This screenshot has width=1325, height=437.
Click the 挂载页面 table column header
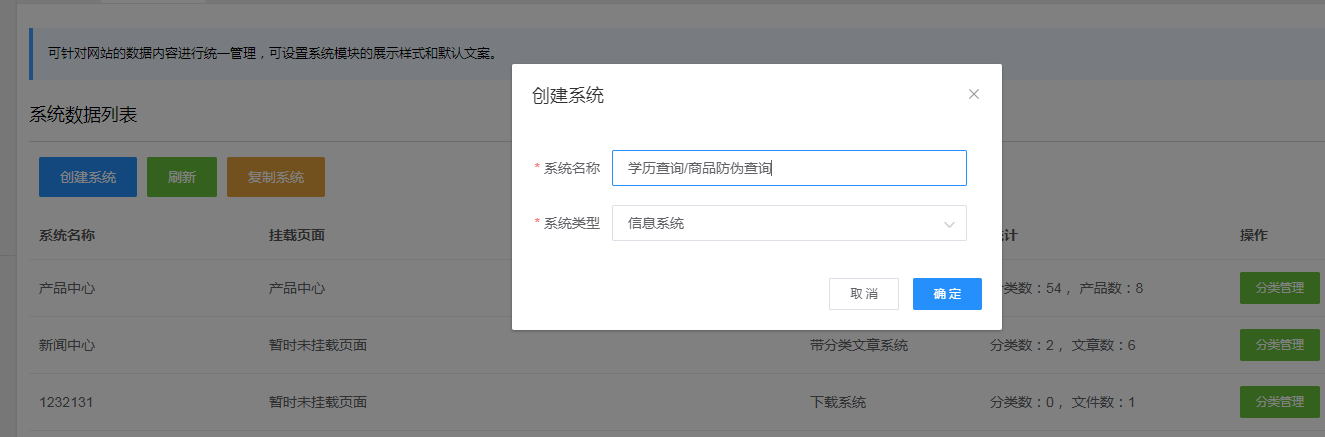coord(297,235)
